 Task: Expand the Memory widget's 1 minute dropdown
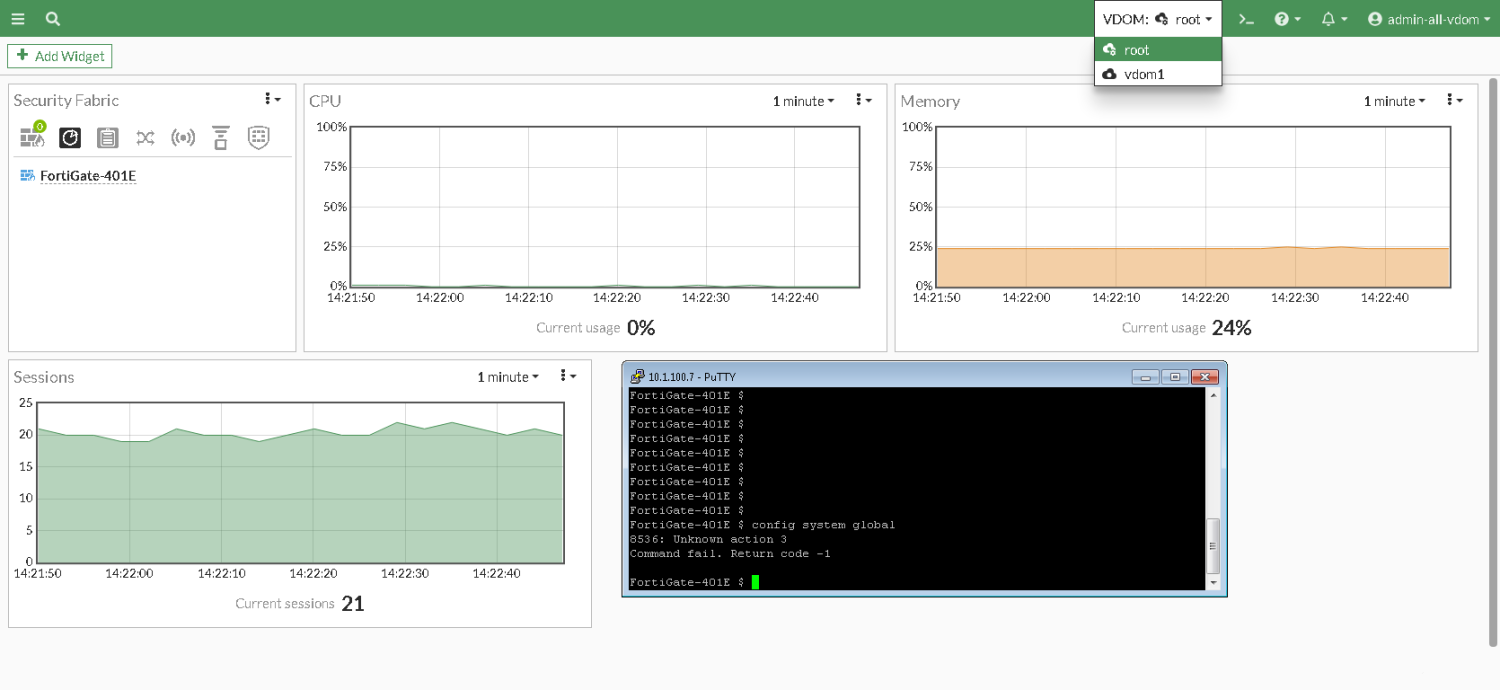click(1394, 101)
